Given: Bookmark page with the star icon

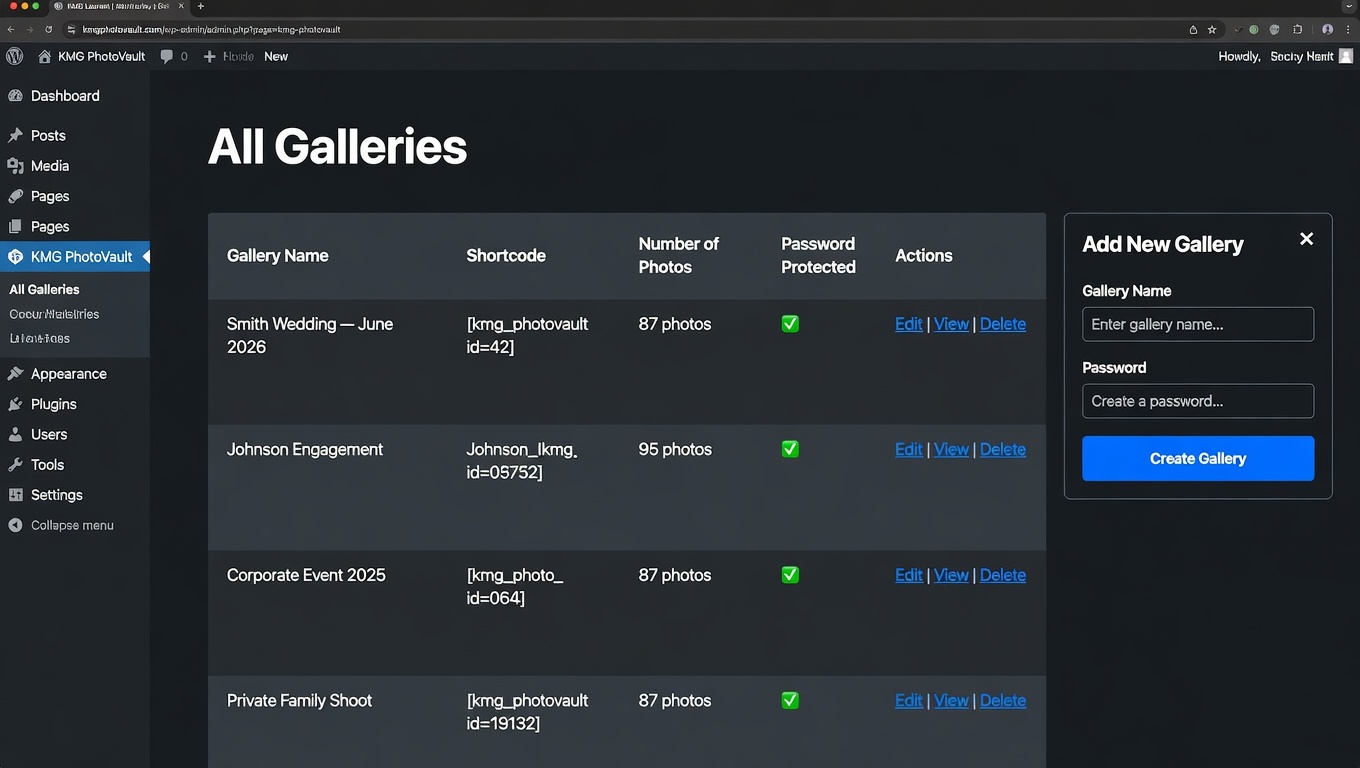Looking at the screenshot, I should (x=1212, y=30).
